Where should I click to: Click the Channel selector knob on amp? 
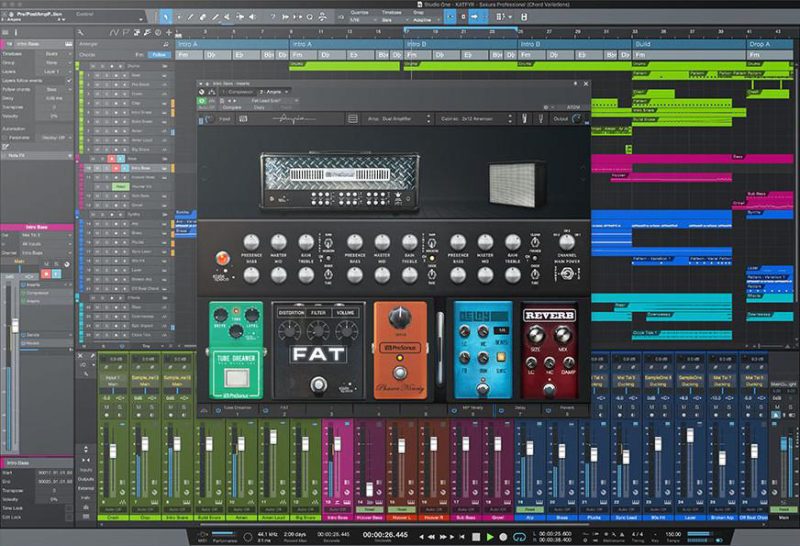coord(566,242)
